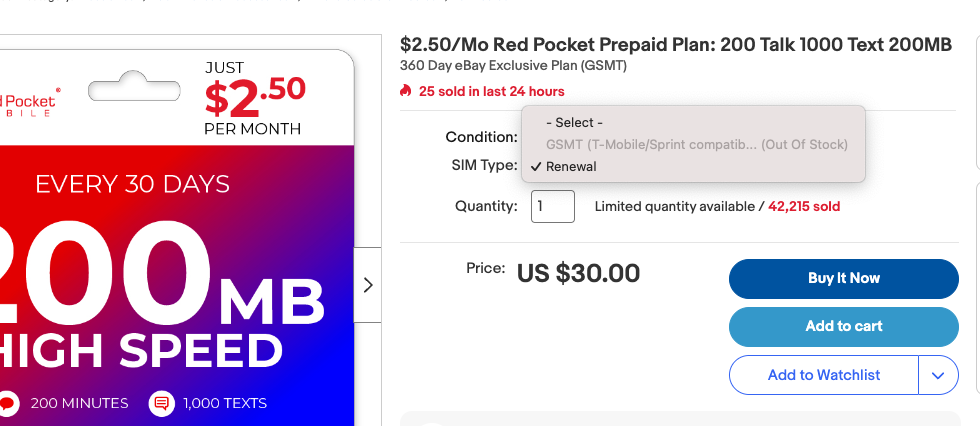Focus the Quantity input field
Image resolution: width=980 pixels, height=426 pixels.
tap(553, 206)
